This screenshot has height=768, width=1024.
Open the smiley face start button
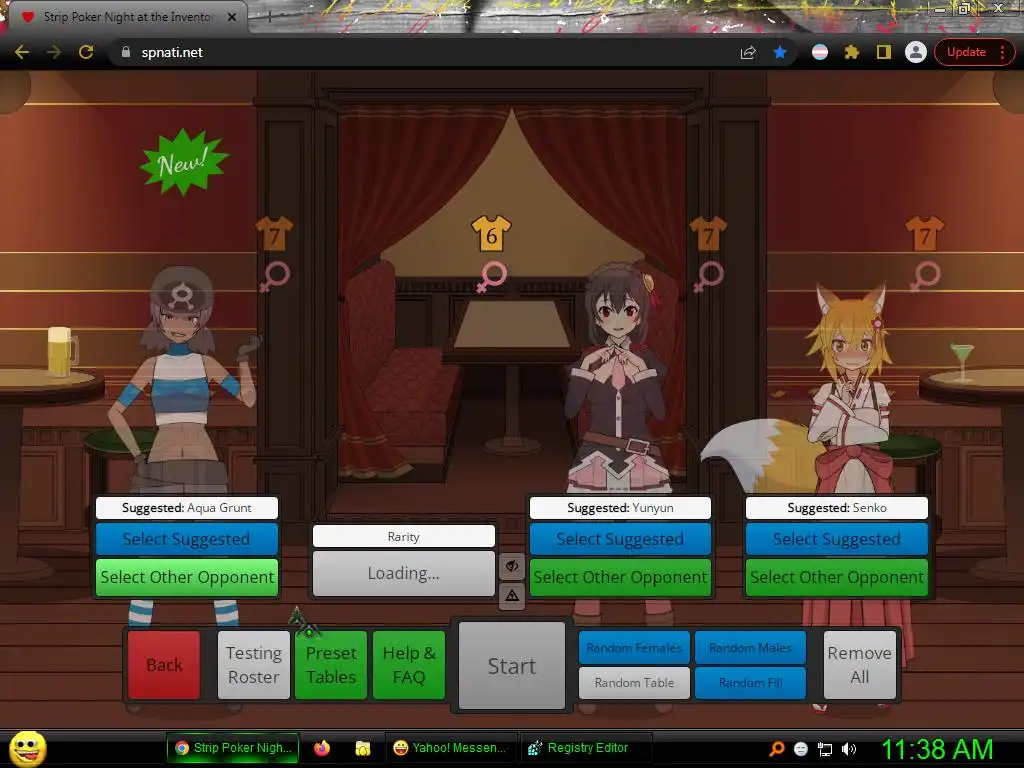coord(27,748)
